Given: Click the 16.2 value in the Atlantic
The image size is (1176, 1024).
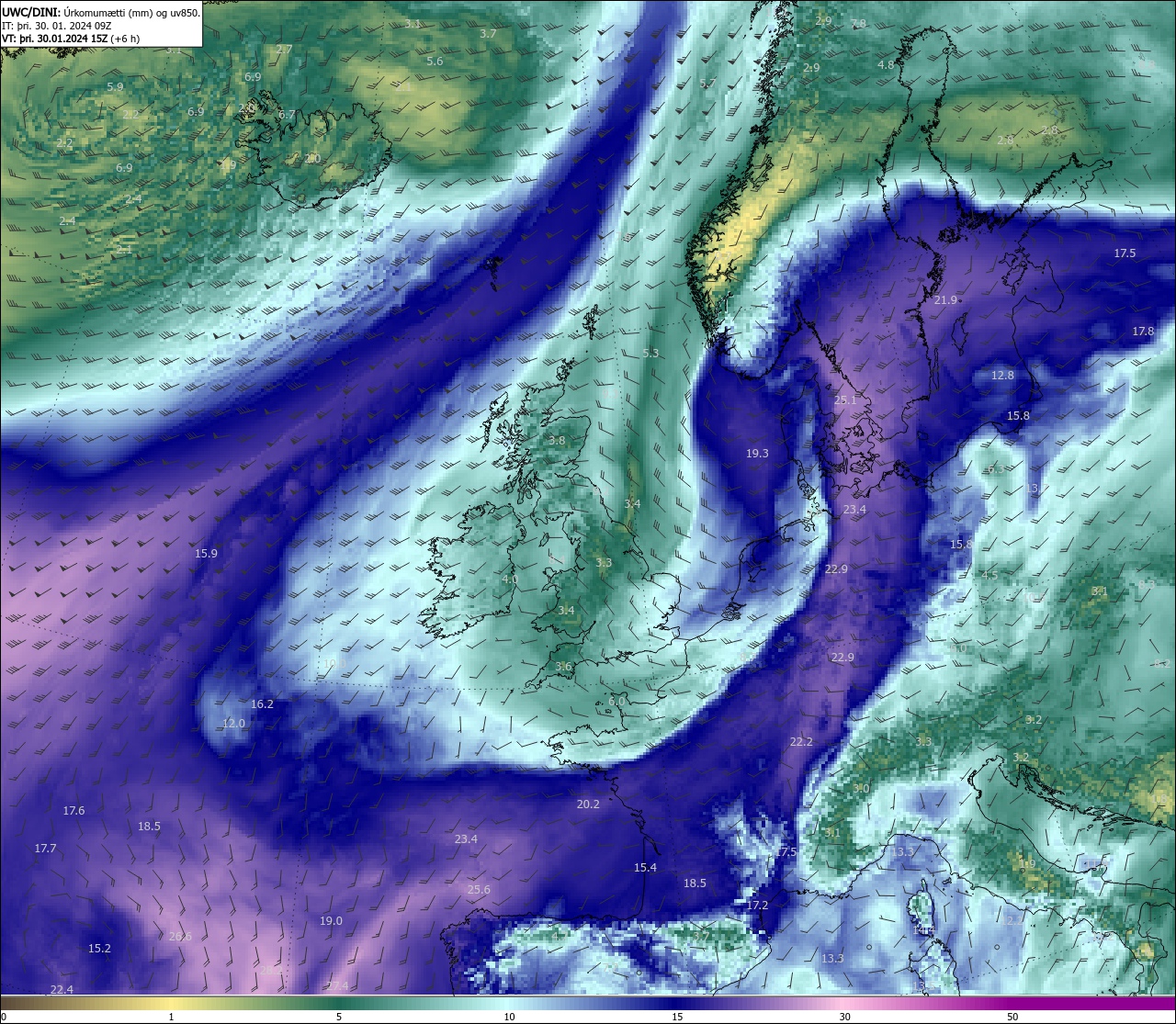Looking at the screenshot, I should click(x=262, y=704).
